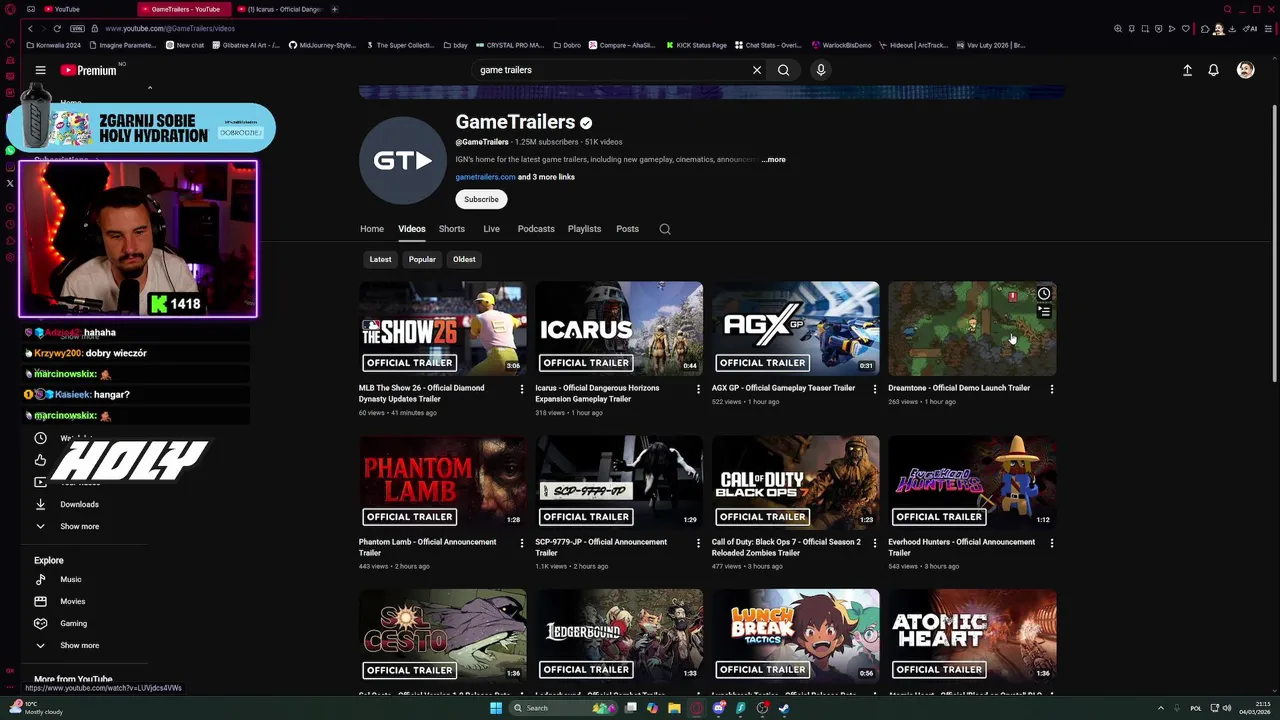This screenshot has height=720, width=1280.
Task: Open options for Phantom Lamb video
Action: coord(522,543)
